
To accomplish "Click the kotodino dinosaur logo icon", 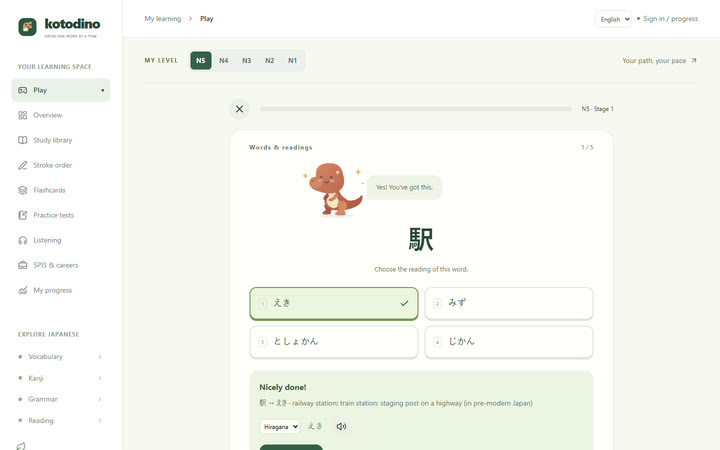I will tap(27, 27).
